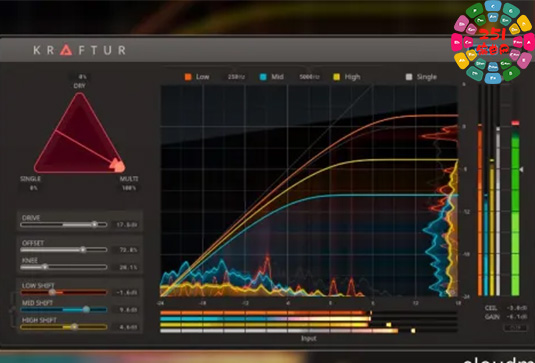Click the orange low input meter bar

266,313
